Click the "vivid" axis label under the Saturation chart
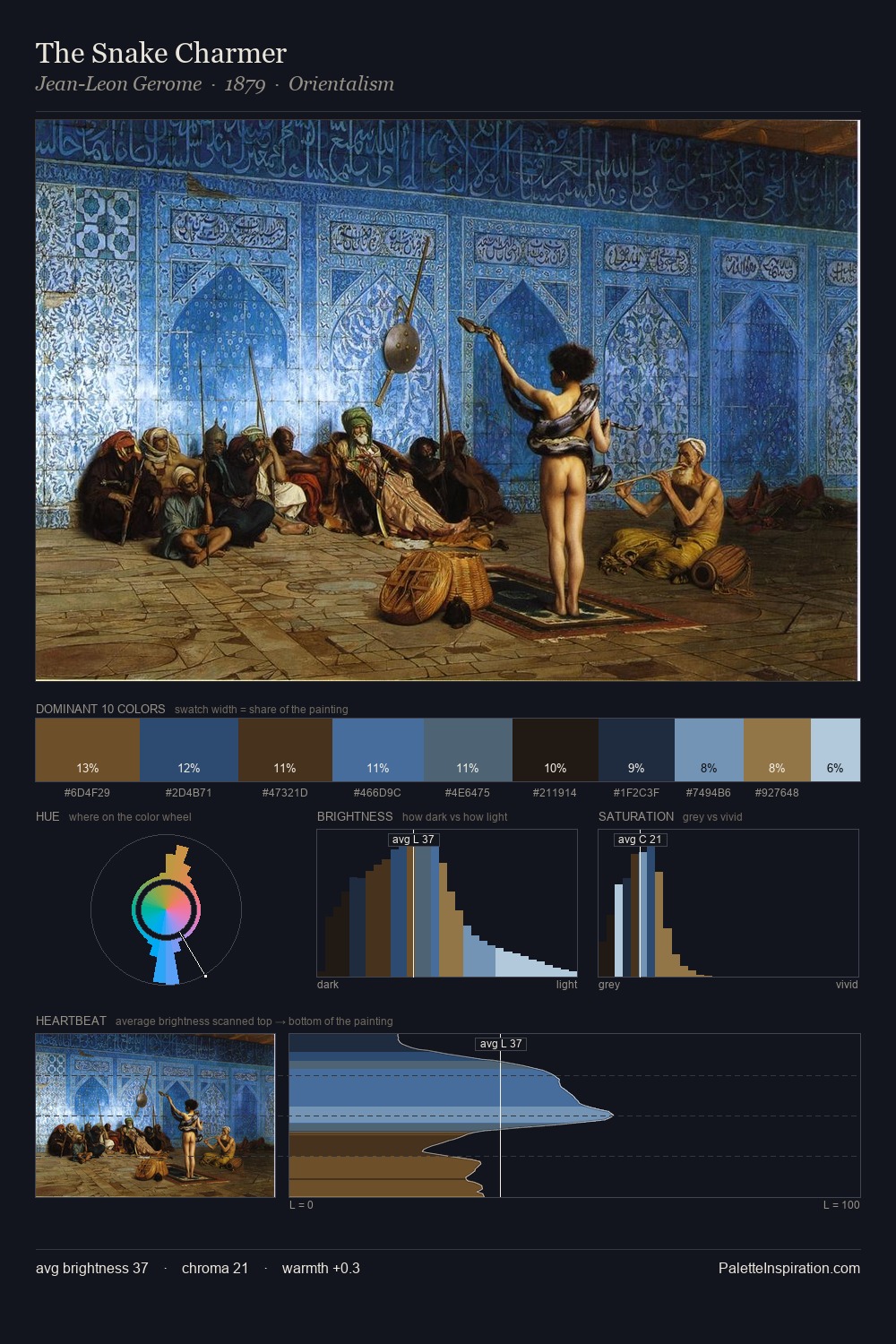The width and height of the screenshot is (896, 1344). tap(847, 985)
